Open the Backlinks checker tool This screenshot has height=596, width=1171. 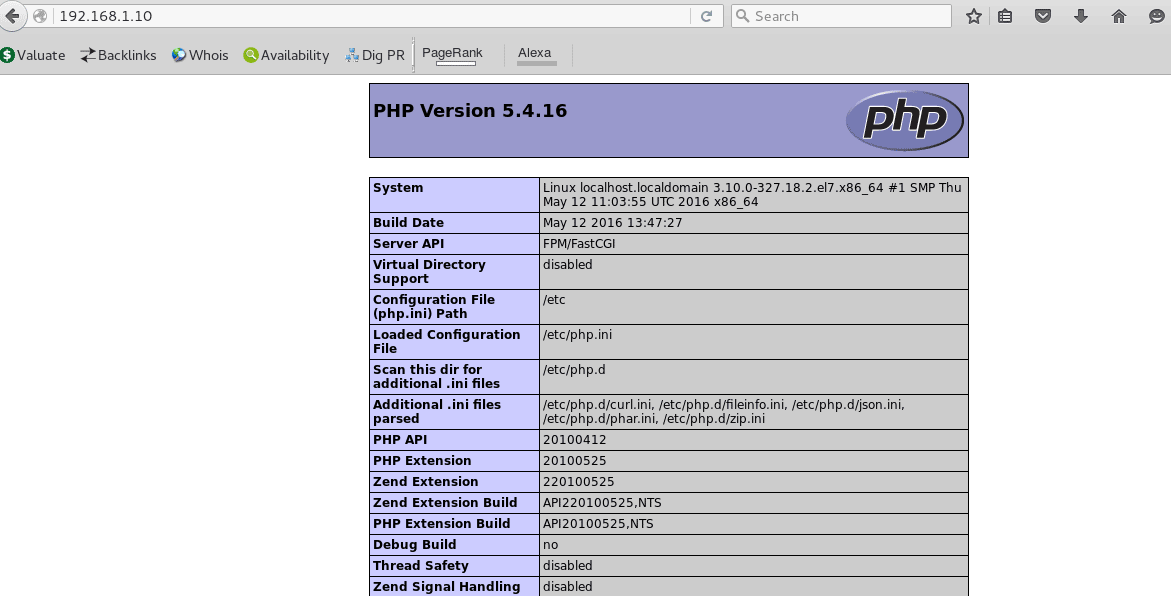(x=117, y=55)
